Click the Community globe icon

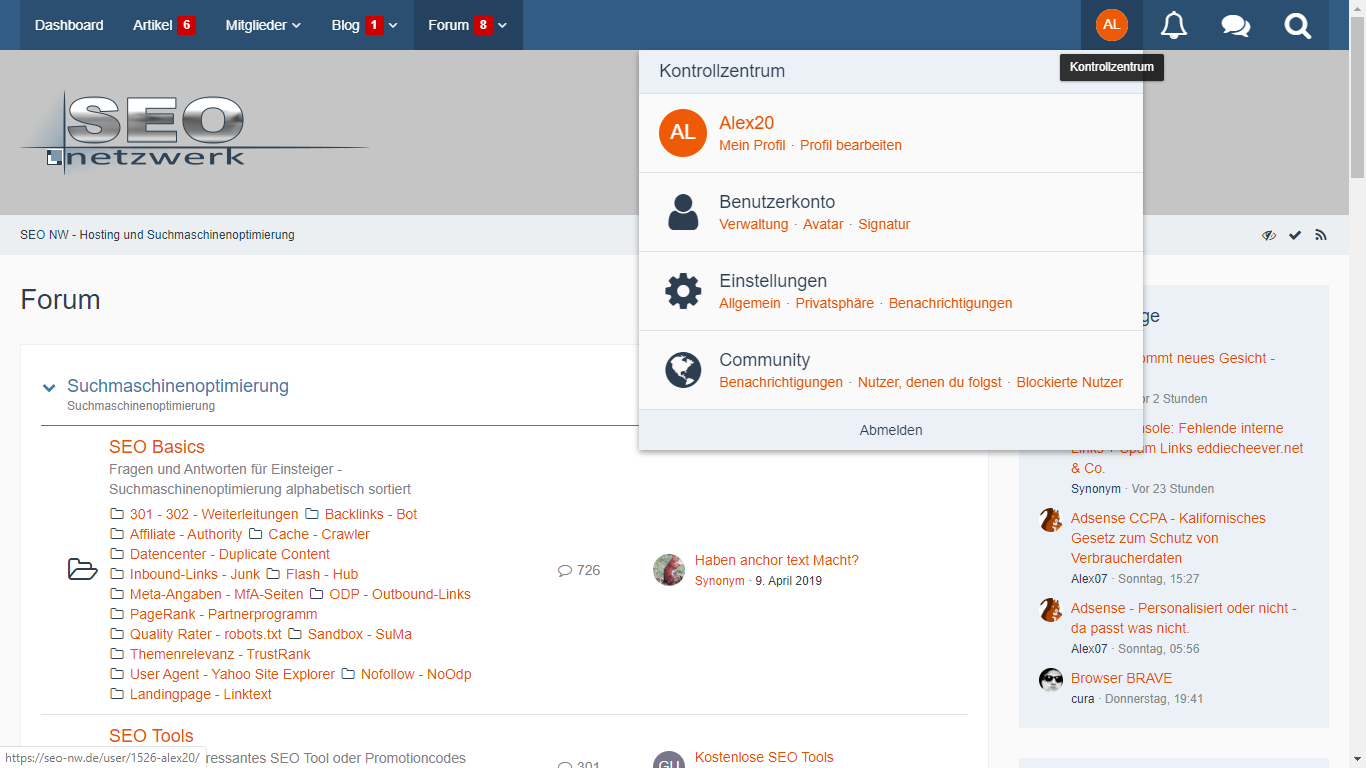point(683,370)
